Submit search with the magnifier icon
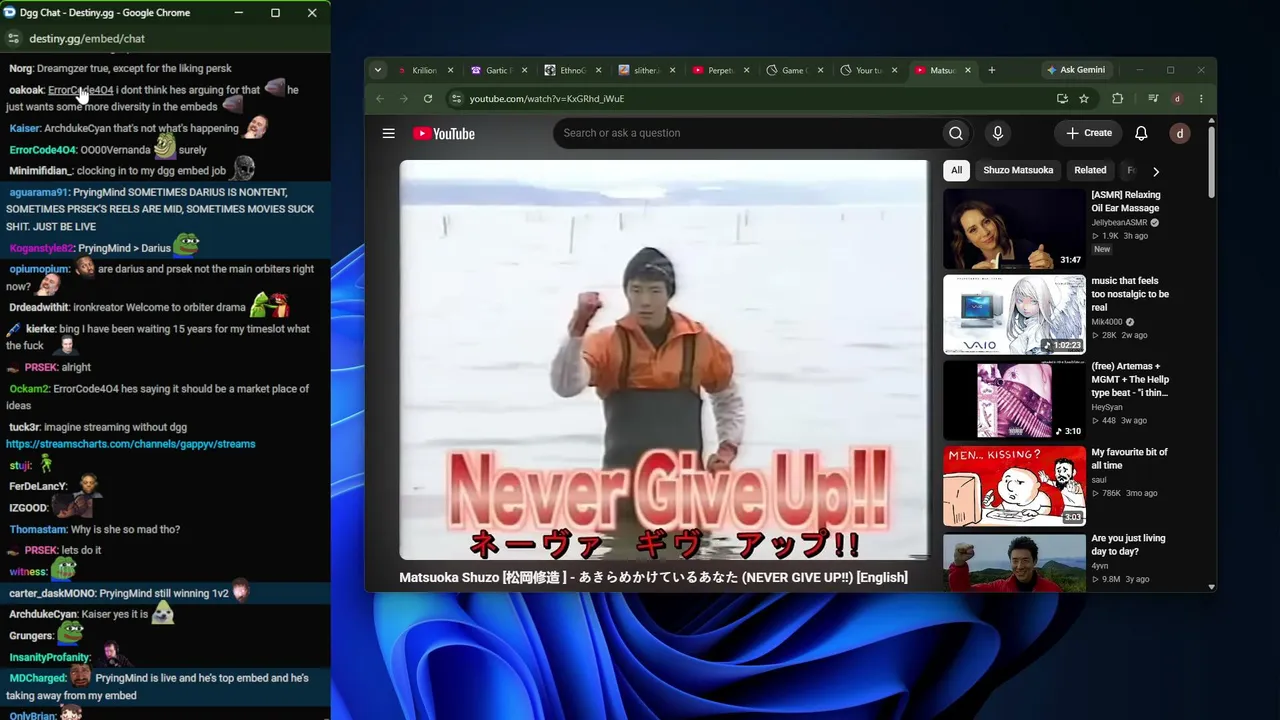1280x720 pixels. click(x=956, y=133)
